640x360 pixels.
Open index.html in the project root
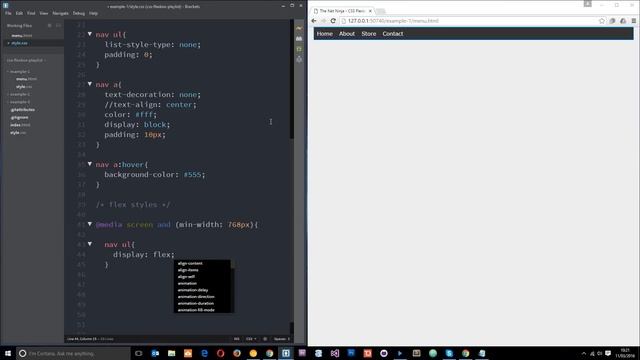[x=20, y=125]
